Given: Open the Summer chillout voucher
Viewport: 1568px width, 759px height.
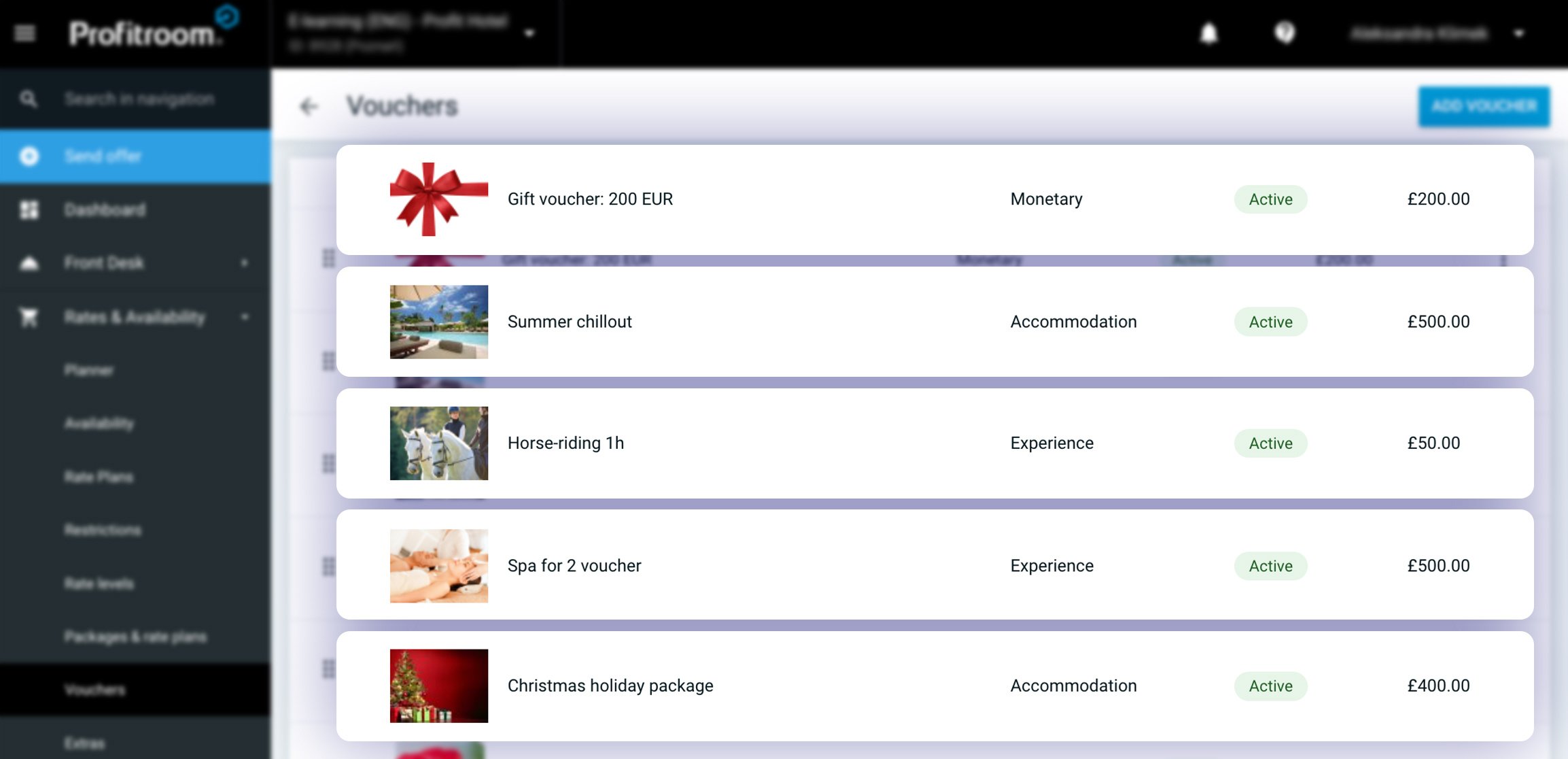Looking at the screenshot, I should tap(570, 322).
